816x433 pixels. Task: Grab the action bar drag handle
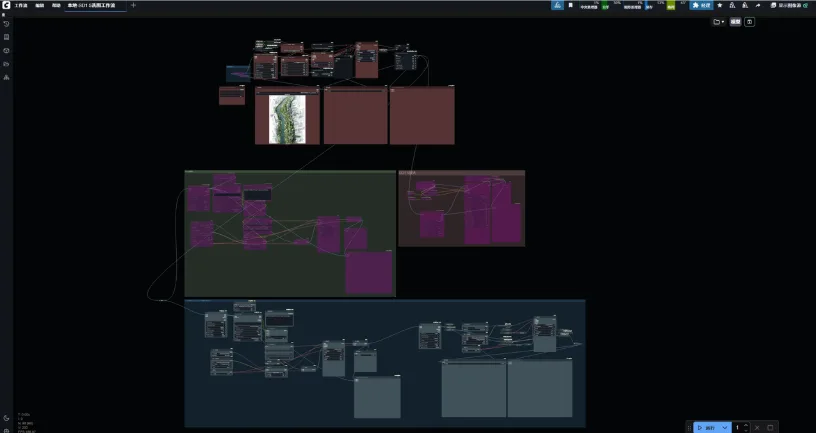point(689,427)
